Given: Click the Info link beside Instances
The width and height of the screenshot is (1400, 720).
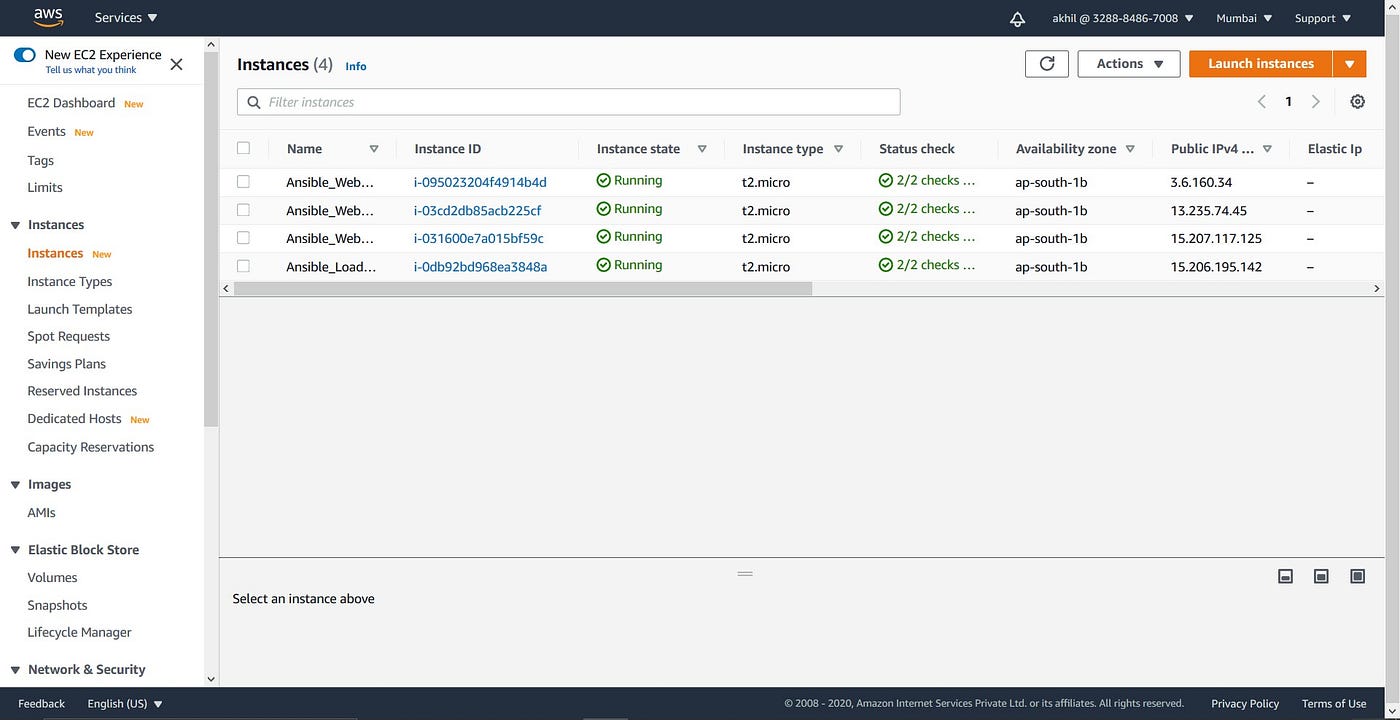Looking at the screenshot, I should tap(356, 66).
